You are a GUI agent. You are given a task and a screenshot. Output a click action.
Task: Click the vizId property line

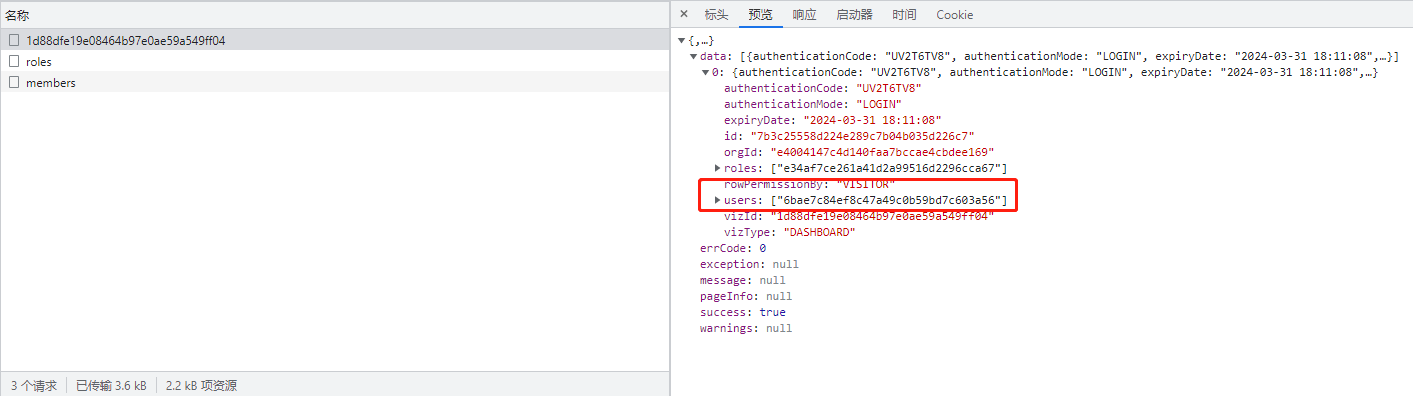(x=859, y=216)
